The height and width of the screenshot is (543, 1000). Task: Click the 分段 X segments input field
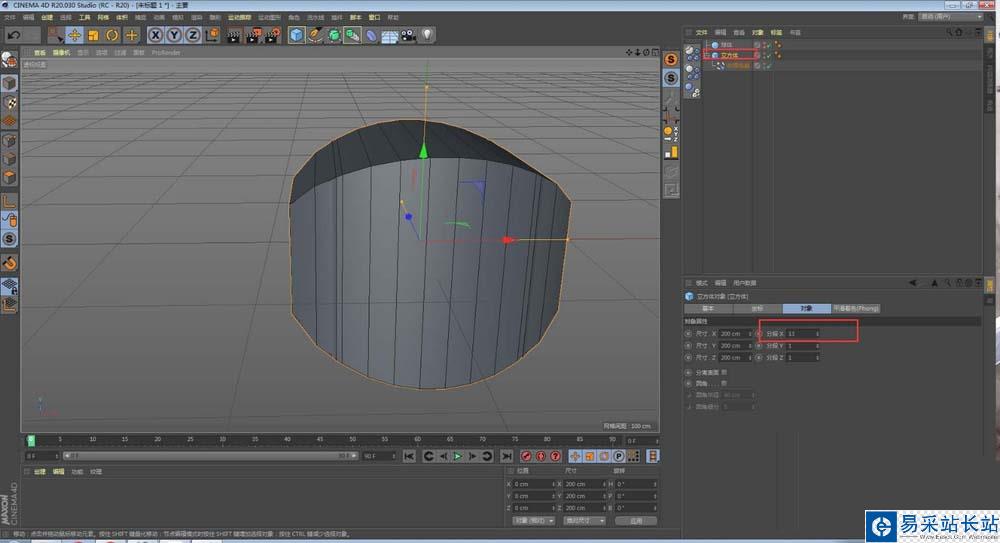[802, 333]
